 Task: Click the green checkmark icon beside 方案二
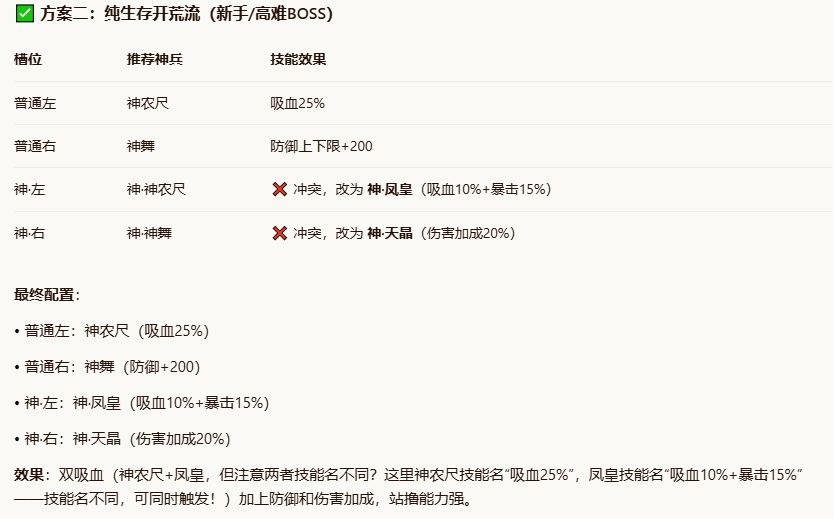(x=25, y=13)
